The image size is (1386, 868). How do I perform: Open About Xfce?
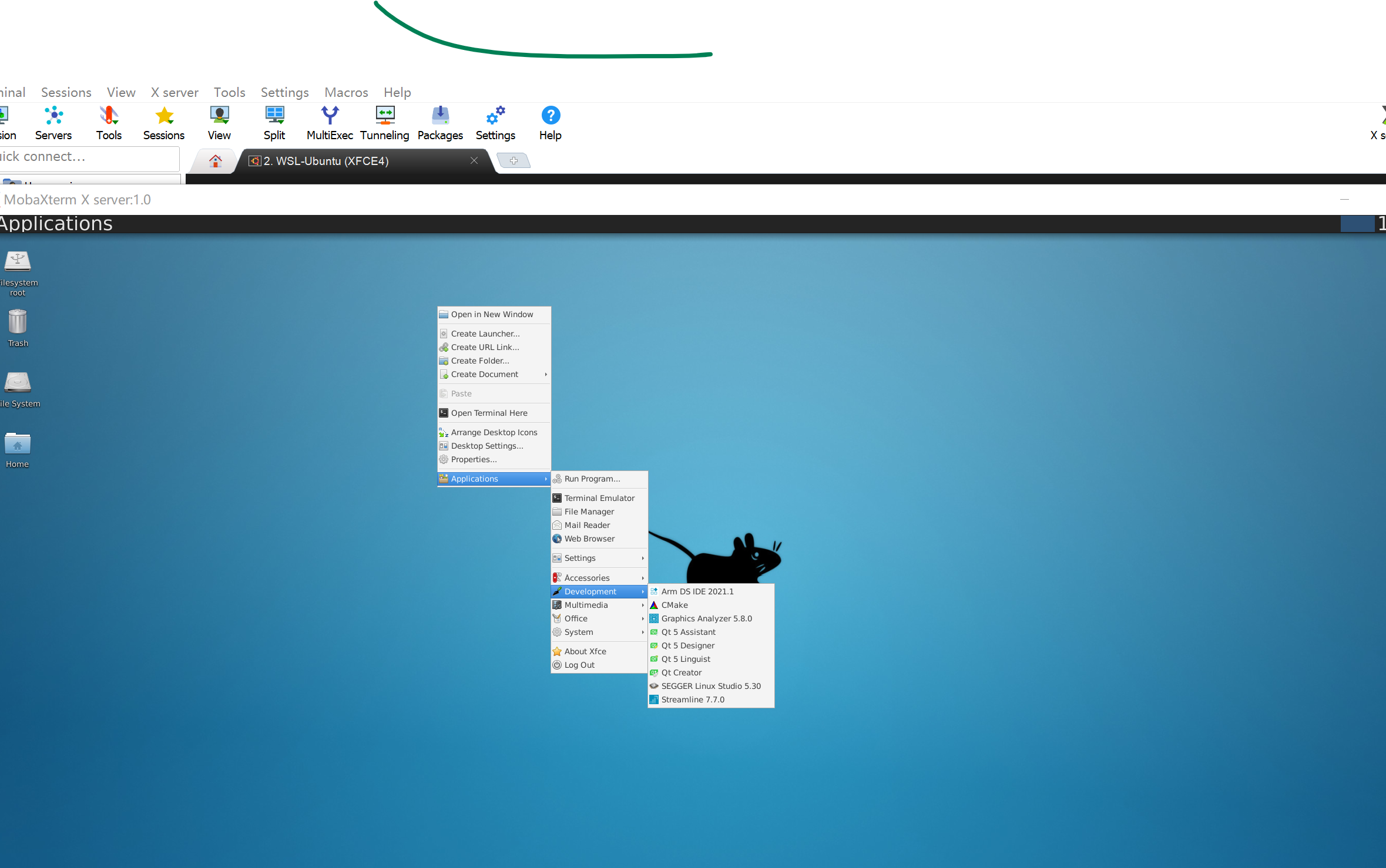point(599,651)
